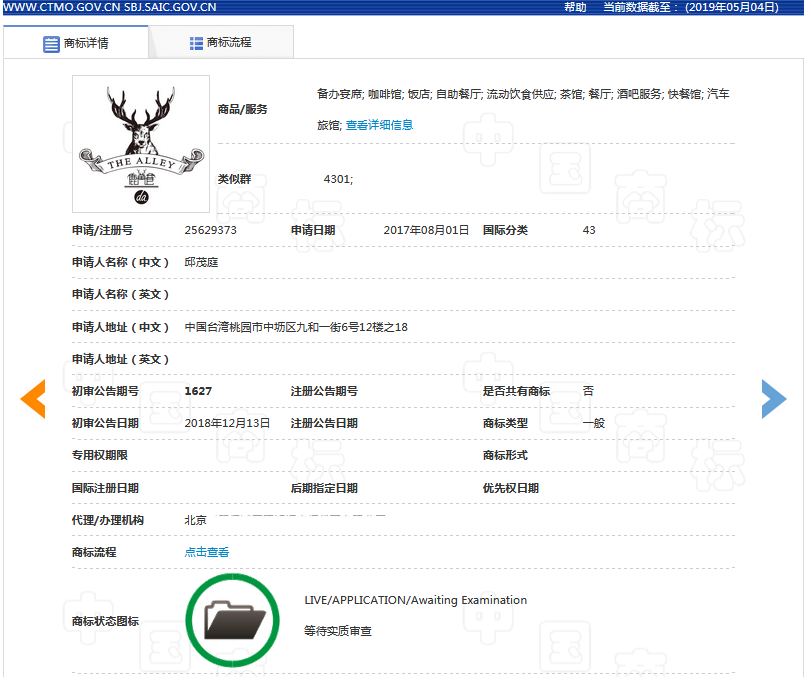Open 点击查看 trademark process link
Image resolution: width=808 pixels, height=677 pixels.
(207, 552)
